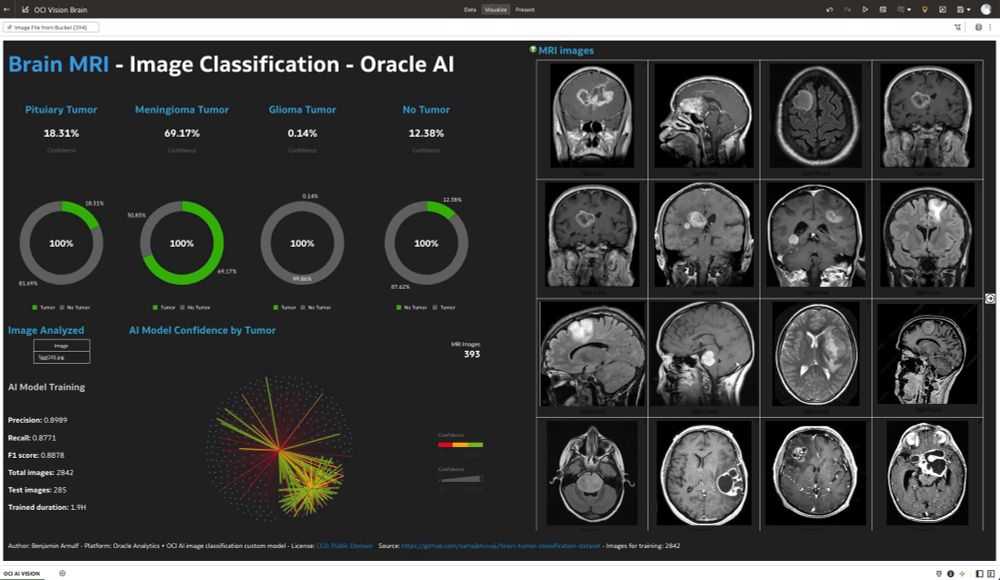This screenshot has height=580, width=1000.
Task: Toggle Tumor legend in Pituitary donut
Action: pos(43,308)
